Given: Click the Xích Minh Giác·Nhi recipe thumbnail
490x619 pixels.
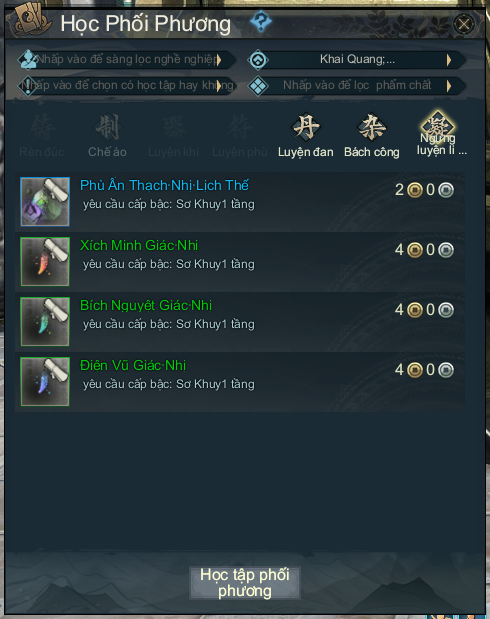Looking at the screenshot, I should (x=45, y=261).
